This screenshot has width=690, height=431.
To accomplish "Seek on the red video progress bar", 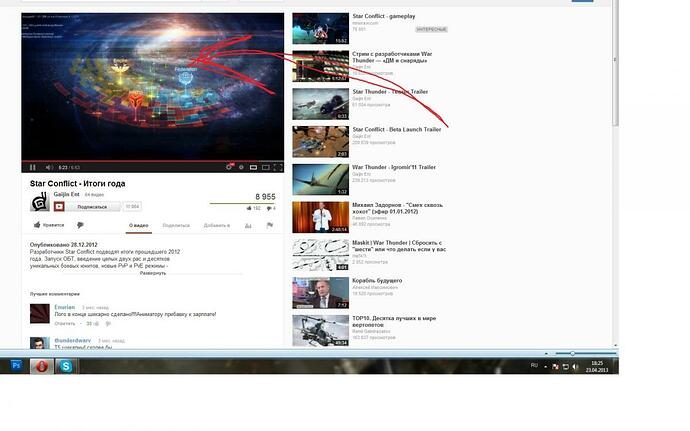I will 152,161.
